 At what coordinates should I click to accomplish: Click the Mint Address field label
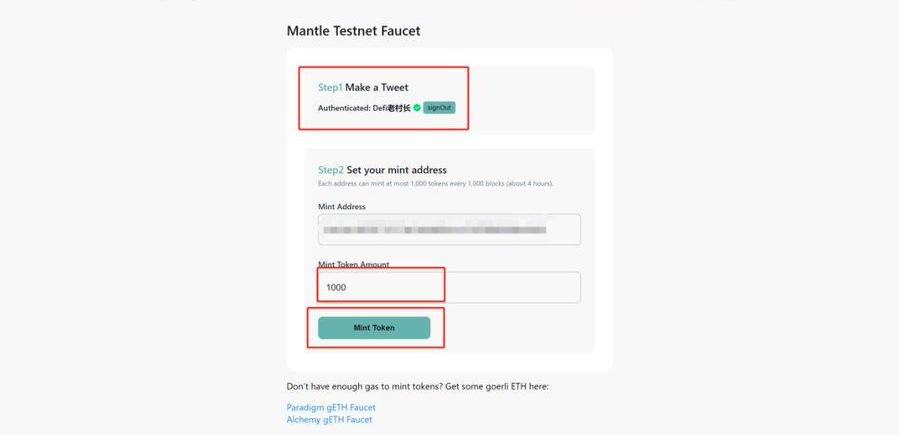pos(342,206)
